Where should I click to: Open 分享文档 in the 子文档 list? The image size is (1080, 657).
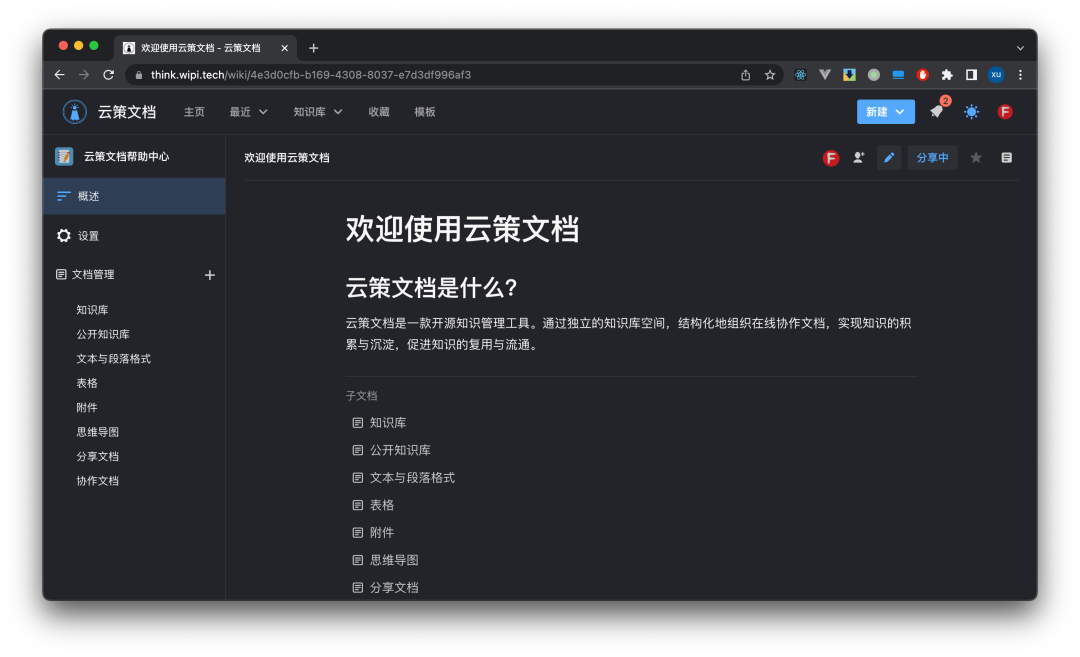[x=394, y=588]
